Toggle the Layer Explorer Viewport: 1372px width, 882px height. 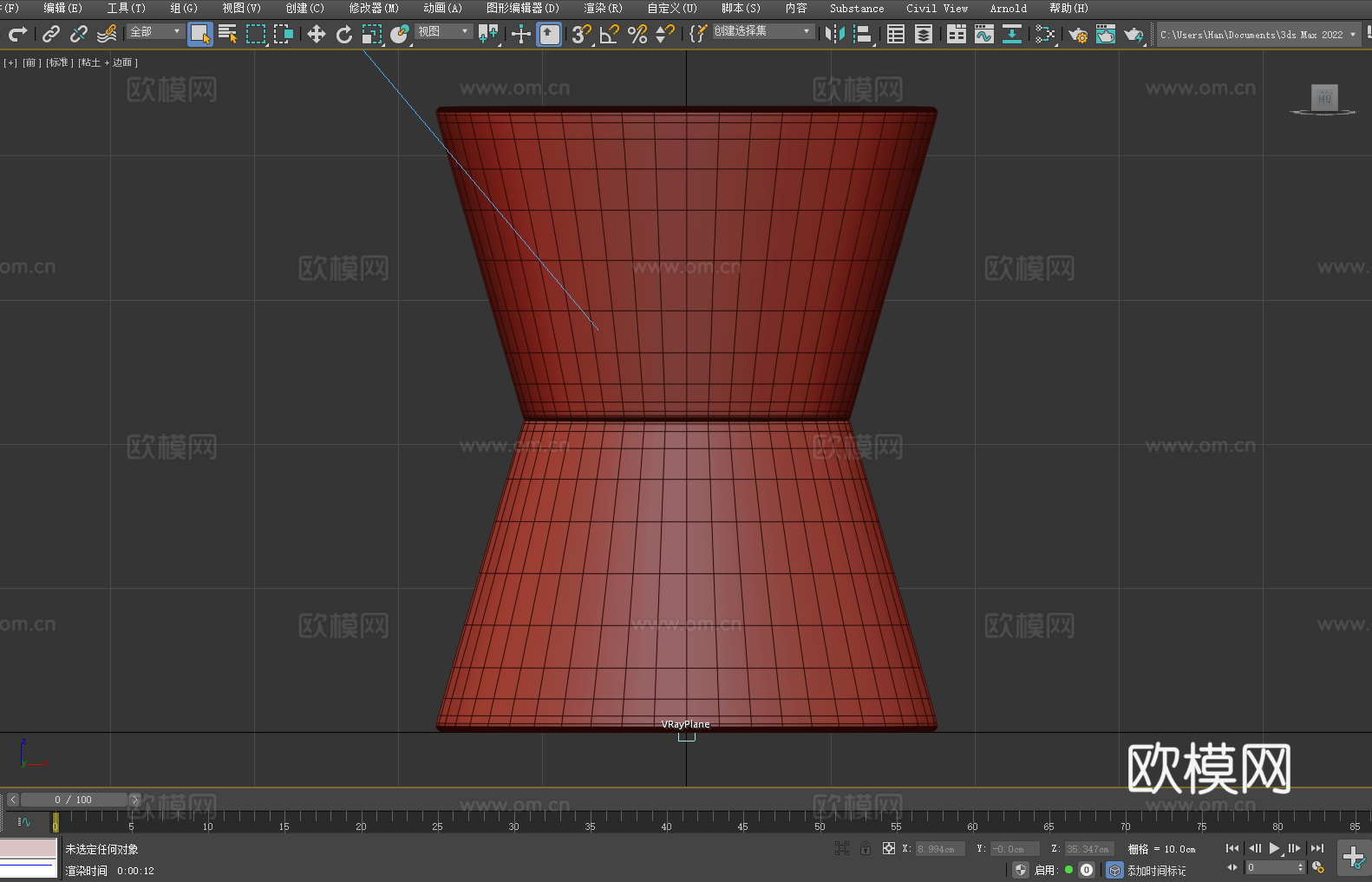click(x=924, y=34)
